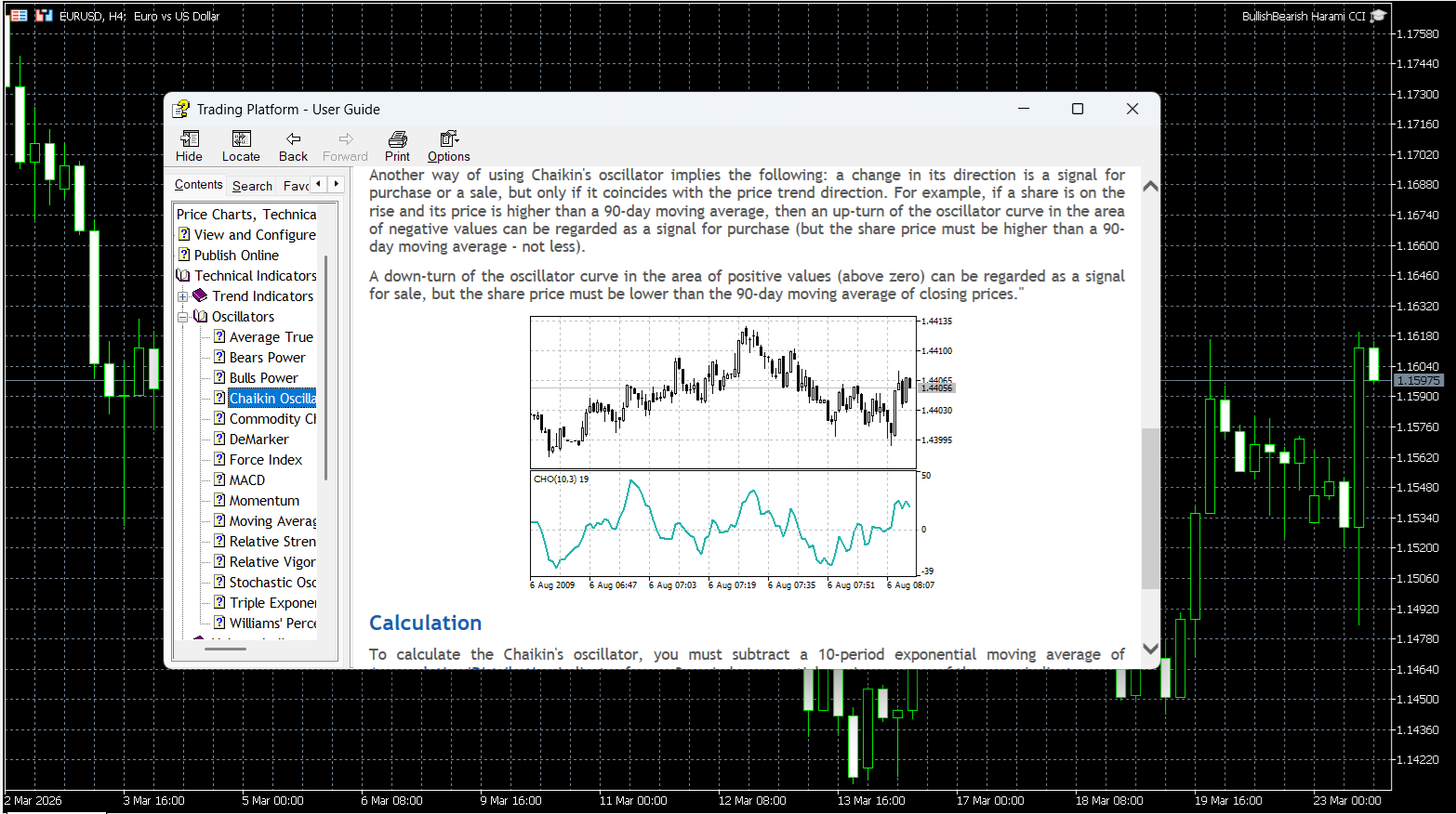The width and height of the screenshot is (1456, 814).
Task: Collapse the Oscillators node
Action: pos(183,317)
